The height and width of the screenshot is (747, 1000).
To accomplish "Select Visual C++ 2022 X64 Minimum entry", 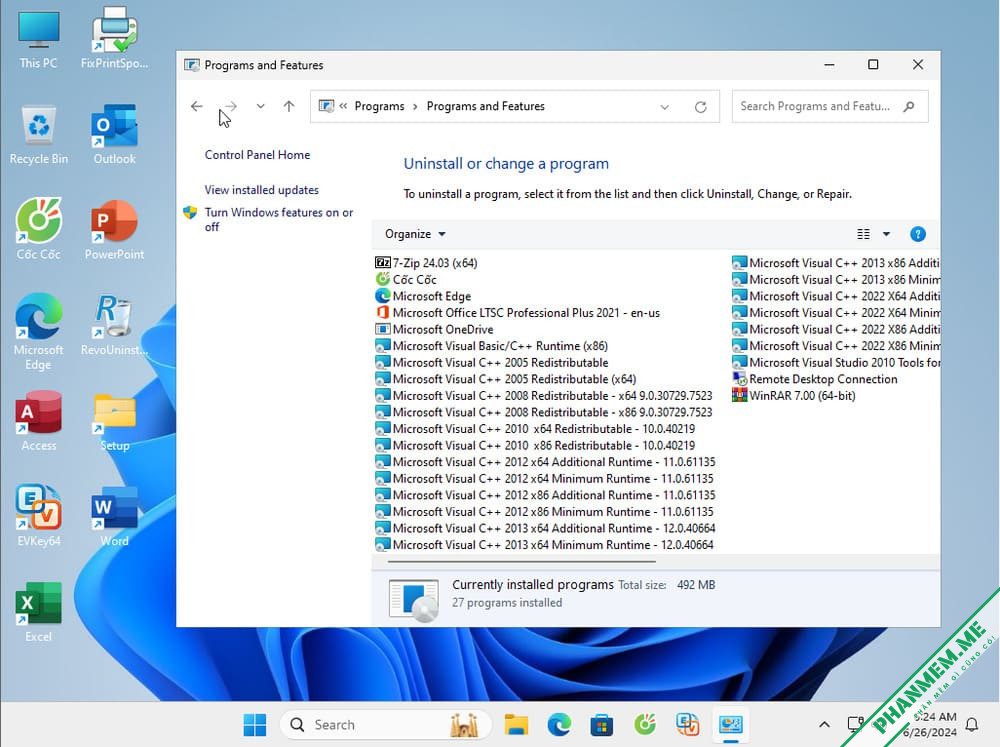I will pyautogui.click(x=835, y=313).
